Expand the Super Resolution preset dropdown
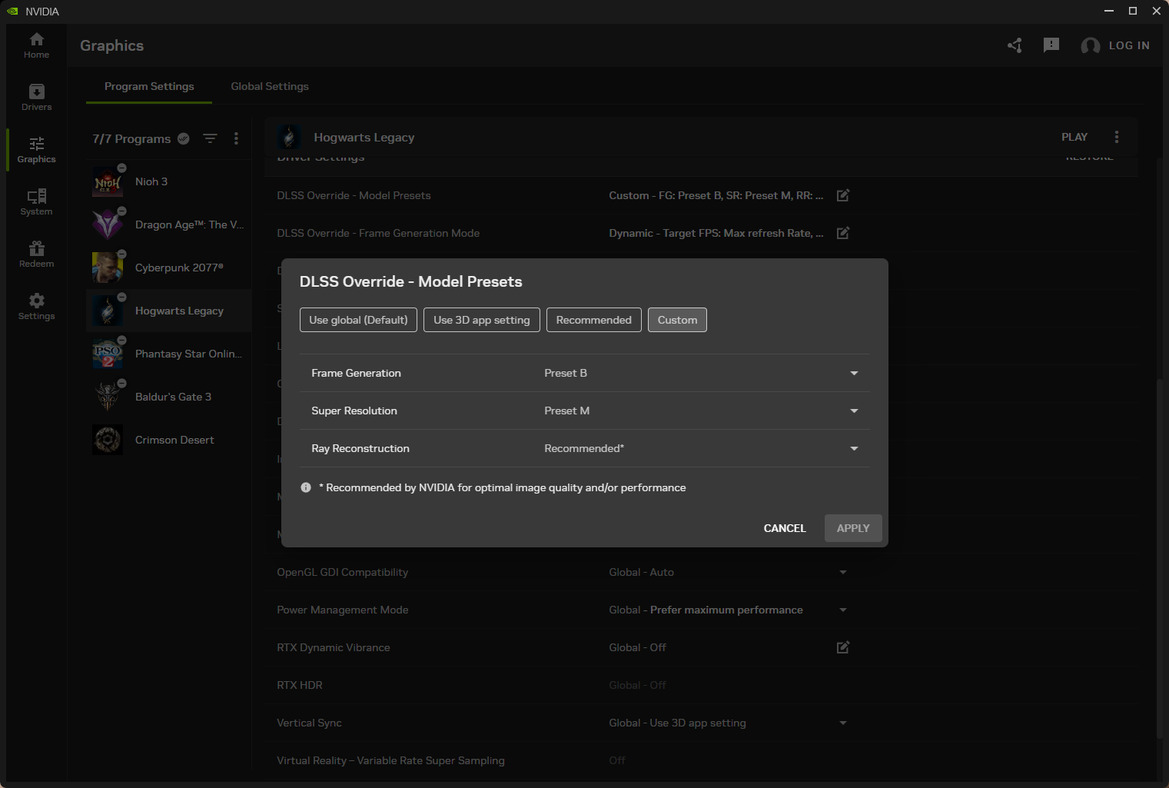Screen dimensions: 1169x788 [854, 410]
